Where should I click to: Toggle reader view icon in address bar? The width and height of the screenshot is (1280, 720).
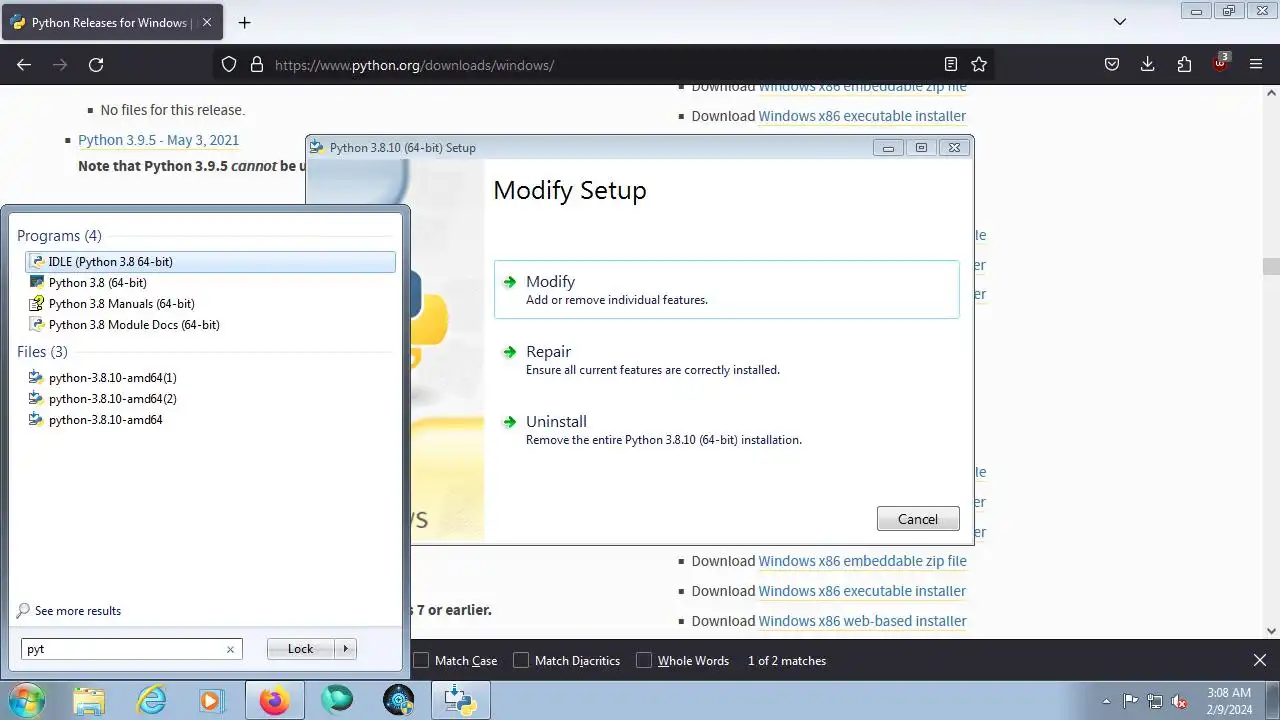(951, 64)
